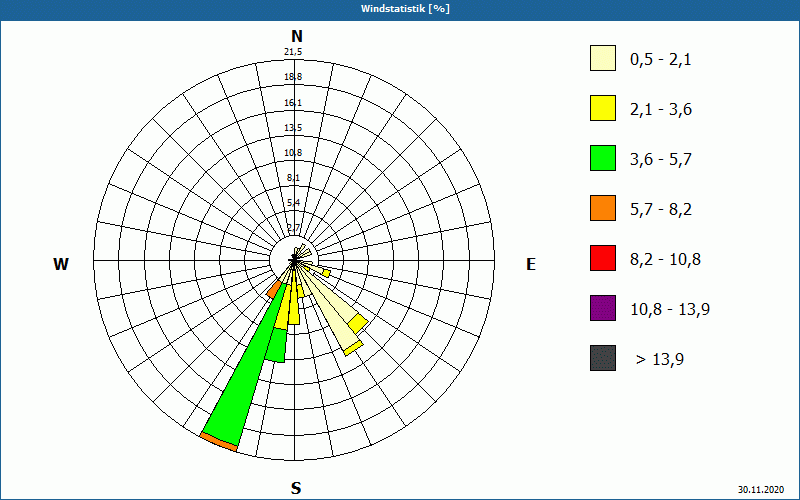Screen dimensions: 800x500
Task: Click the legend label "0,5 - 2,1"
Action: tap(661, 60)
